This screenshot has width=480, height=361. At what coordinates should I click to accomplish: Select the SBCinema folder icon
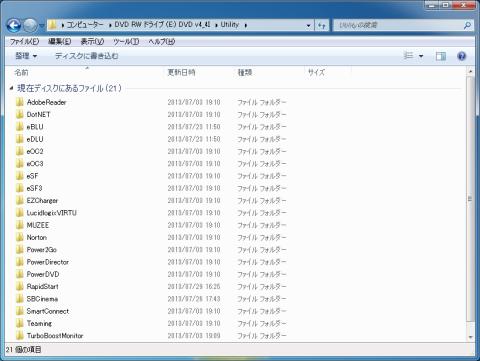click(20, 299)
